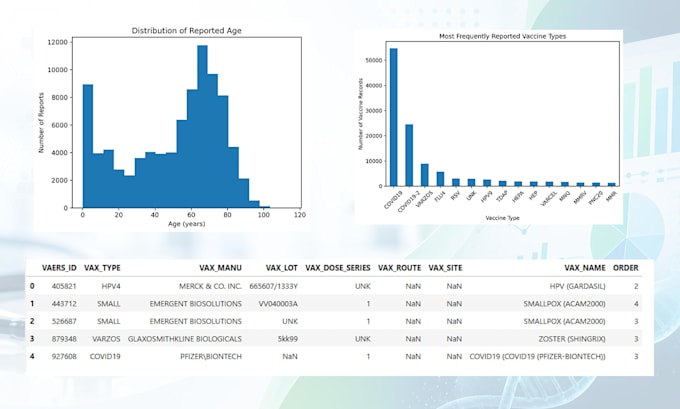Select the VARZOS bar in vaccine chart
The height and width of the screenshot is (409, 680).
click(x=425, y=175)
